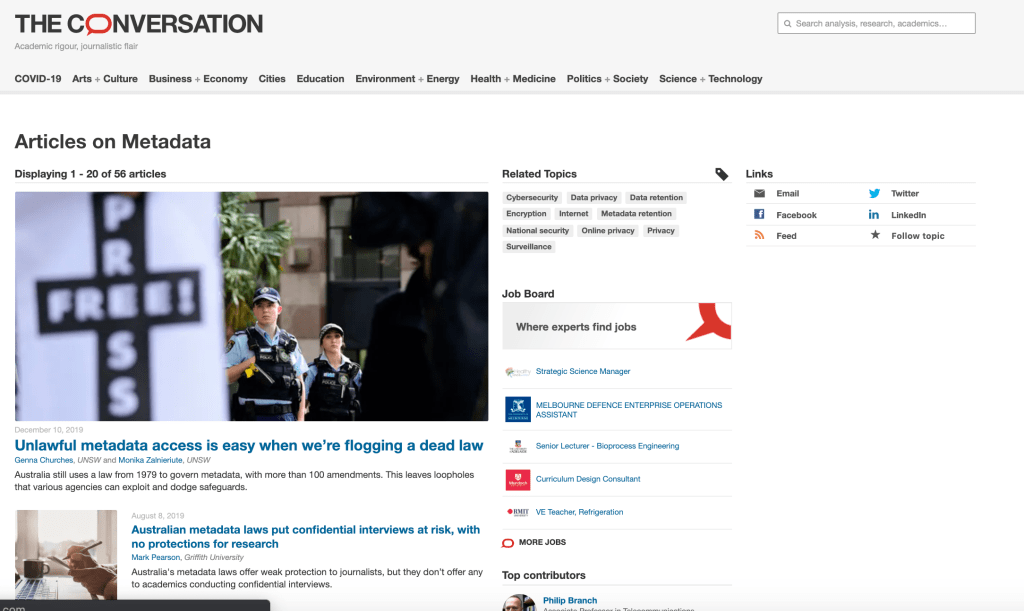Viewport: 1024px width, 611px height.
Task: Choose the Metadata retention tag
Action: point(636,214)
